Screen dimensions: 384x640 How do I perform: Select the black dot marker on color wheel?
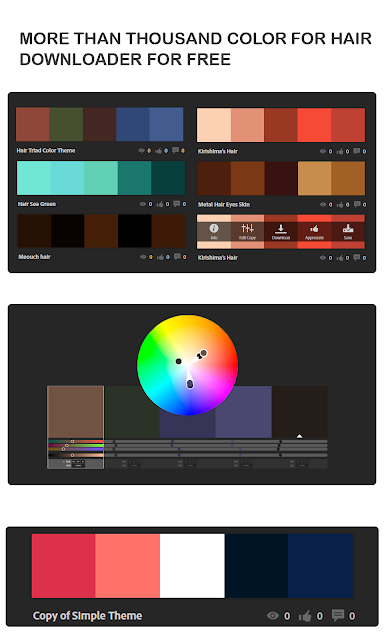pyautogui.click(x=178, y=361)
